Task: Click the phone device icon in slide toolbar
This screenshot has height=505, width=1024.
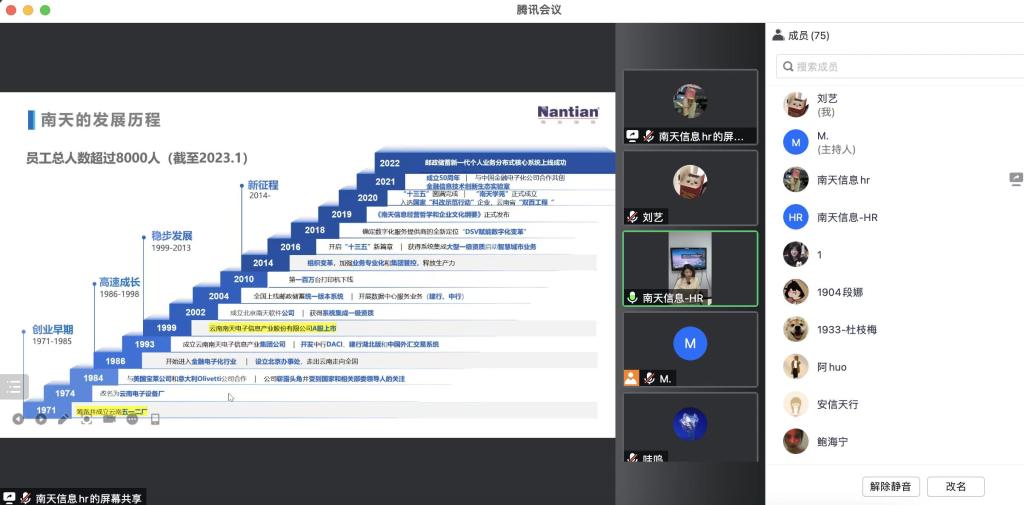Action: click(x=155, y=419)
